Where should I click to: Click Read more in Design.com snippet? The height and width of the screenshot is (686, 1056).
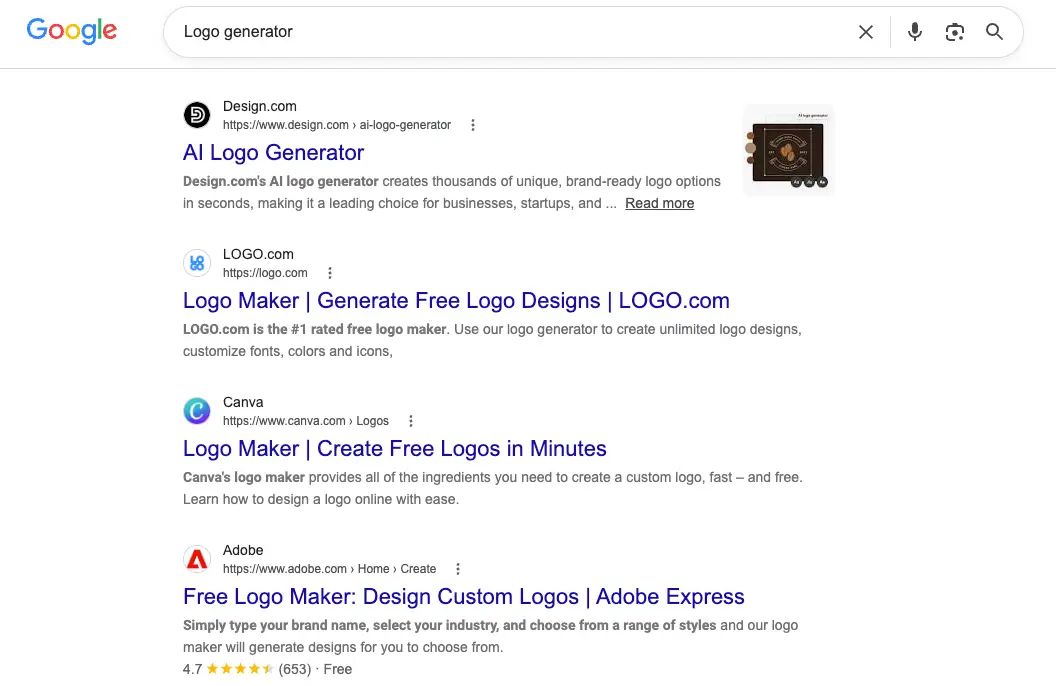(x=659, y=203)
